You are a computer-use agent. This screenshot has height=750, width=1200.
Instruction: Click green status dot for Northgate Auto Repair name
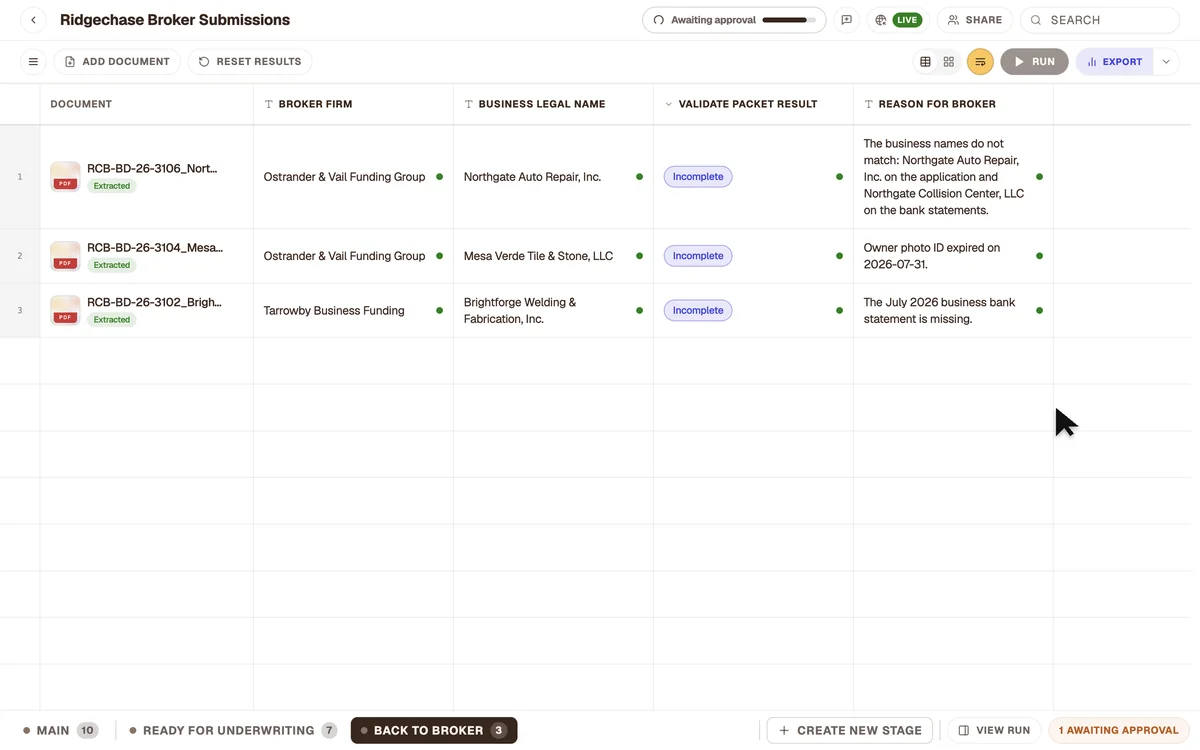pos(639,177)
